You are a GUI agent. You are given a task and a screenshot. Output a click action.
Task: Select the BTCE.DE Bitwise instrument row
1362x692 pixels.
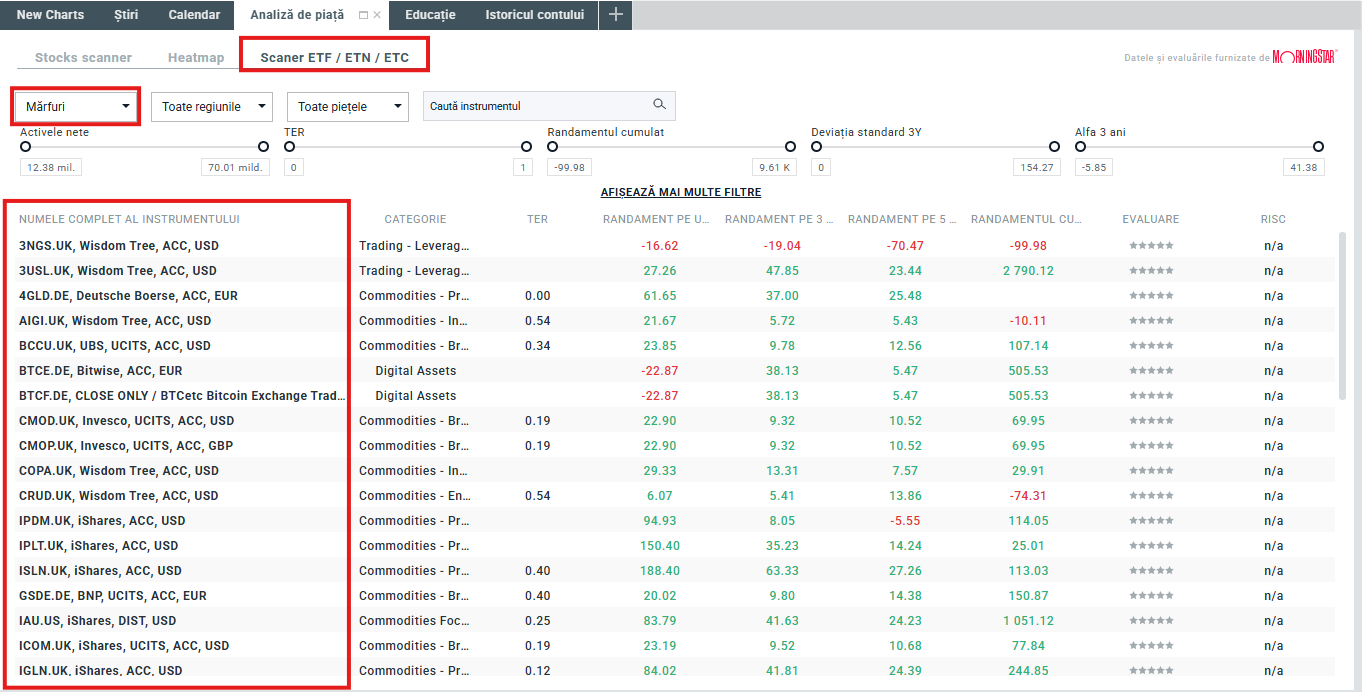click(100, 371)
